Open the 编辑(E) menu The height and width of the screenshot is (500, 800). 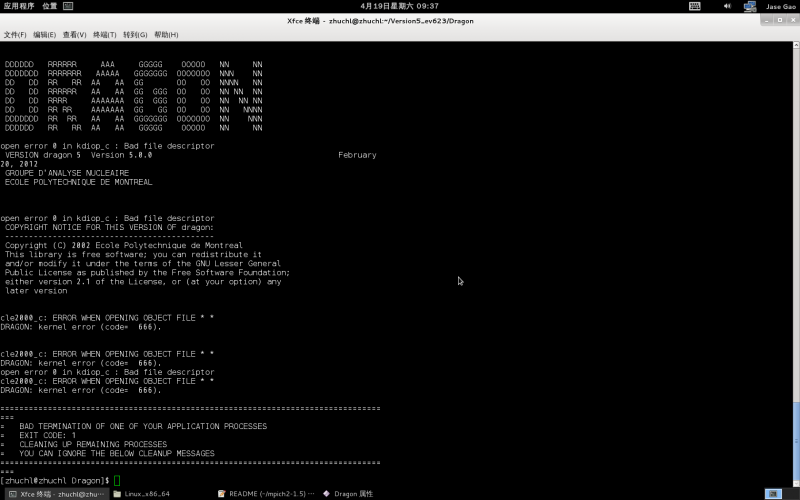[x=44, y=35]
